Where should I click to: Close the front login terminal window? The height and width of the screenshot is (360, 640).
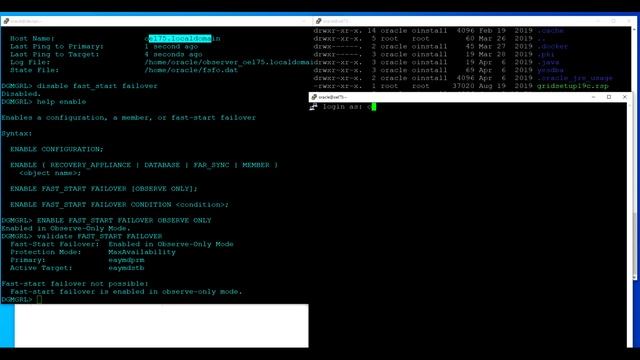624,97
